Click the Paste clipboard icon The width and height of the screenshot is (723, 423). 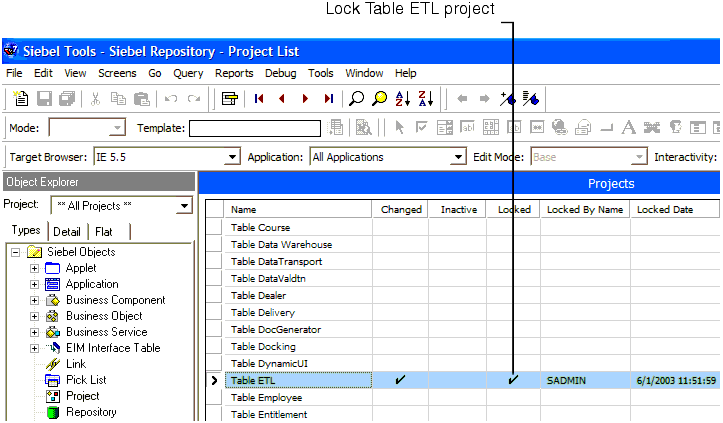coord(142,98)
